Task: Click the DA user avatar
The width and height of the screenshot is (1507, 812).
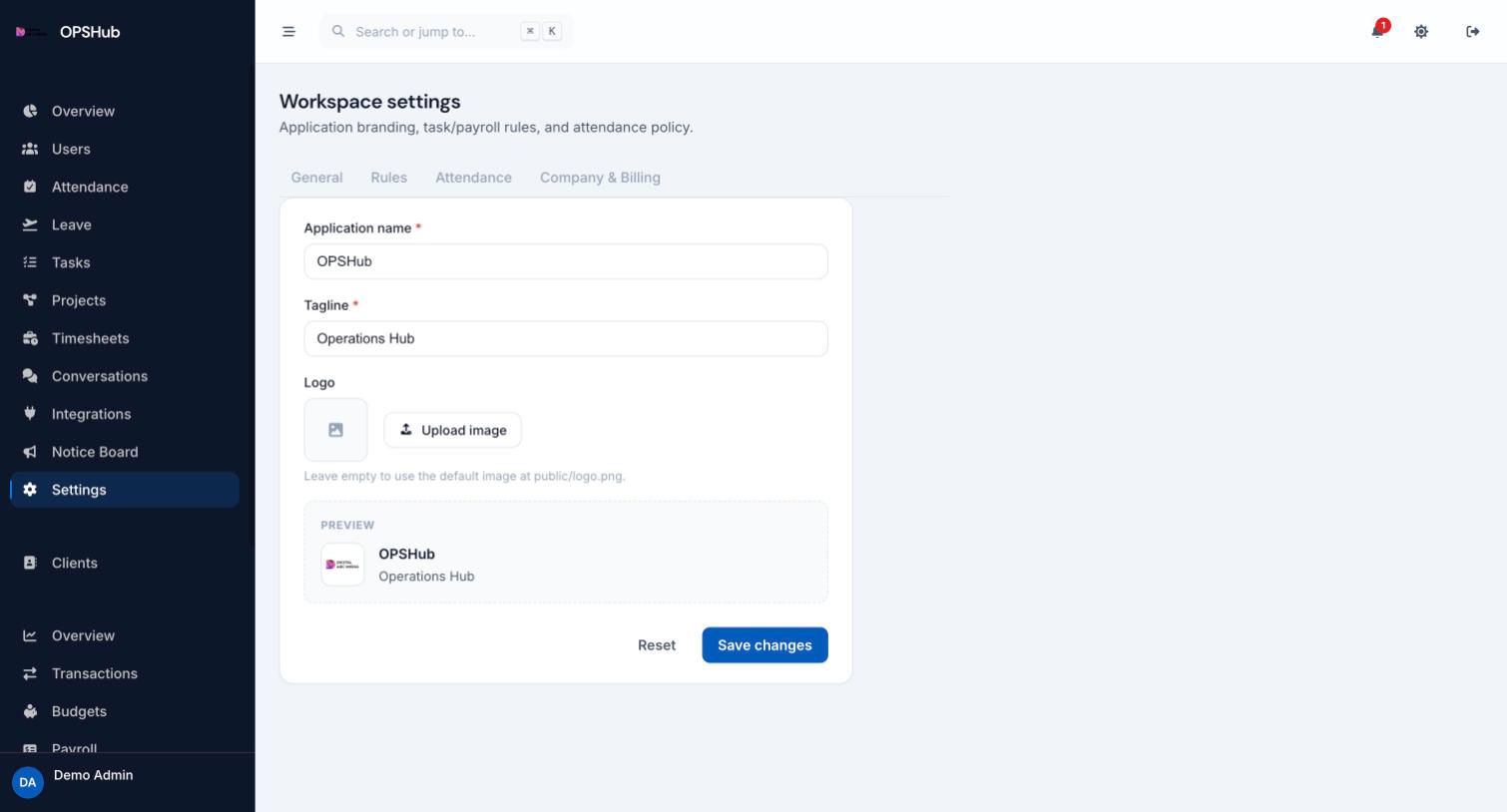Action: 28,782
